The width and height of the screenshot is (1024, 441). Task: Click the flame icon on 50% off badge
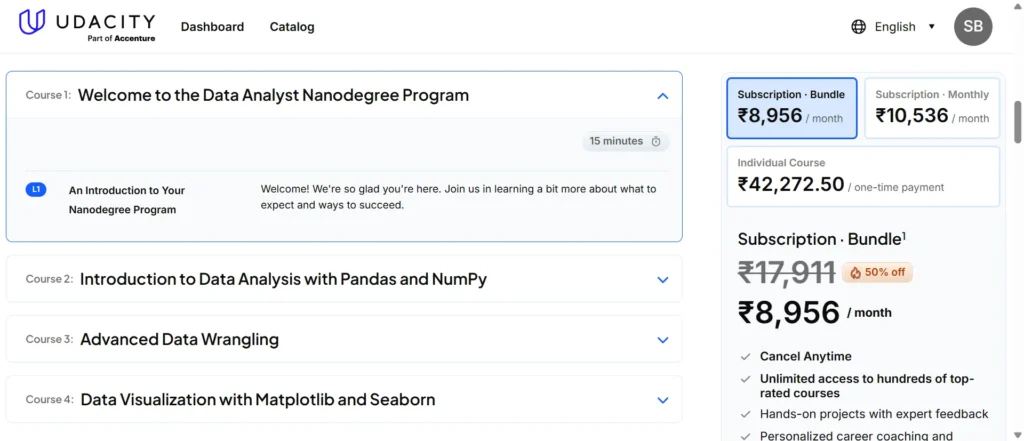(x=855, y=273)
